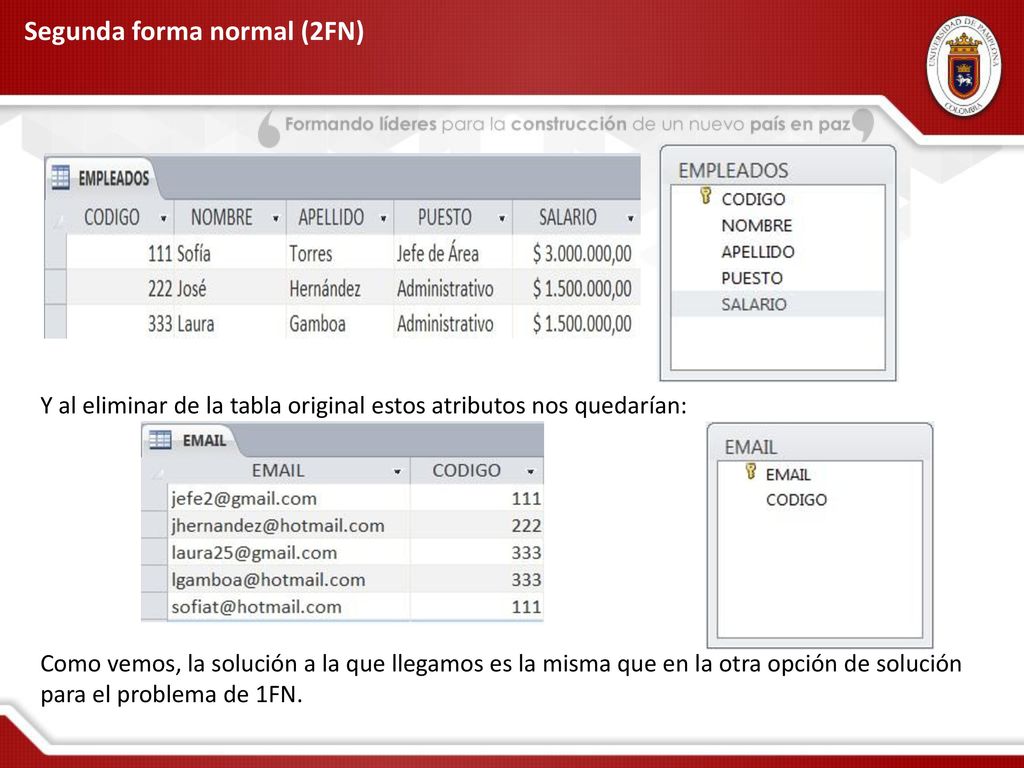The height and width of the screenshot is (768, 1024).
Task: Click the cell containing code 222 in EMPLEADOS
Action: (120, 288)
